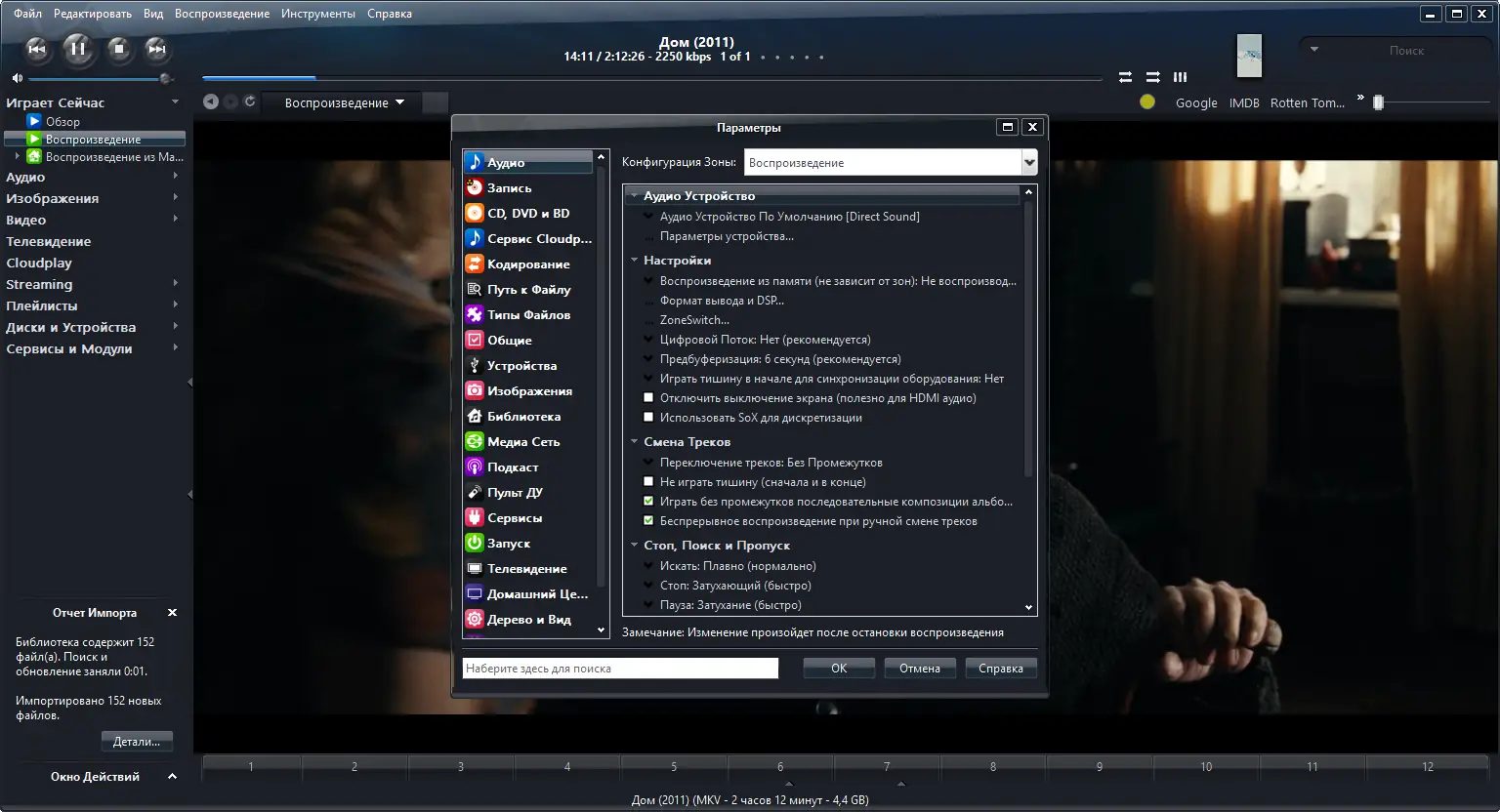Toggle Не играть тишину checkbox
Image resolution: width=1500 pixels, height=812 pixels.
click(648, 482)
